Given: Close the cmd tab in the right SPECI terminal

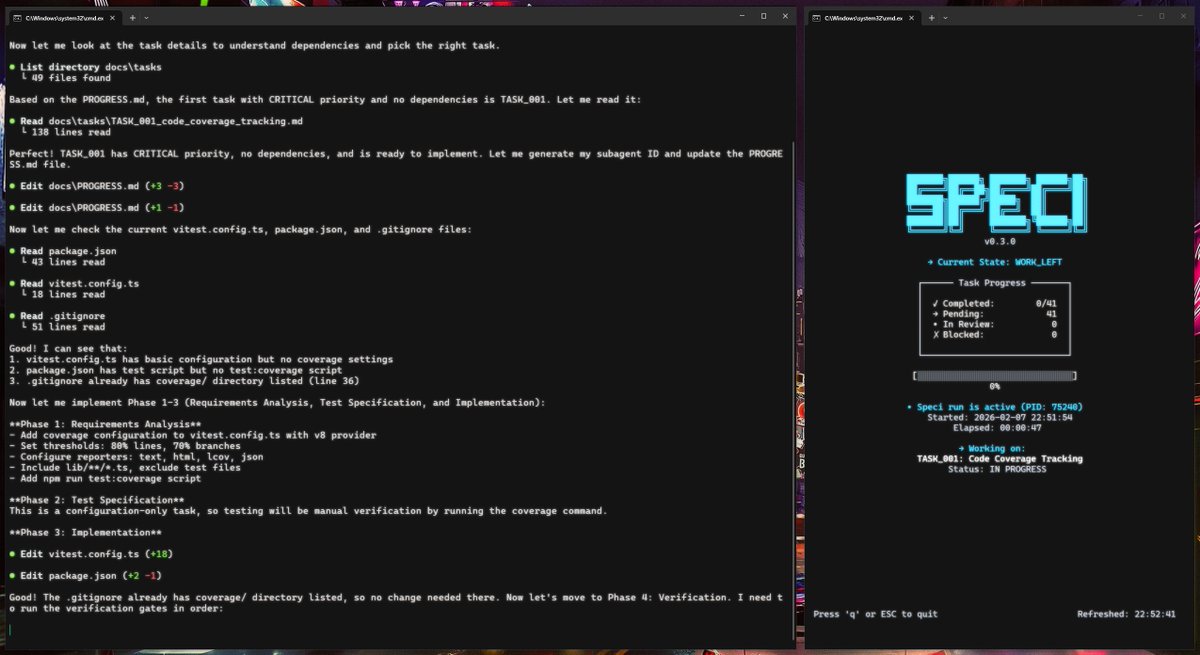Looking at the screenshot, I should pos(911,17).
